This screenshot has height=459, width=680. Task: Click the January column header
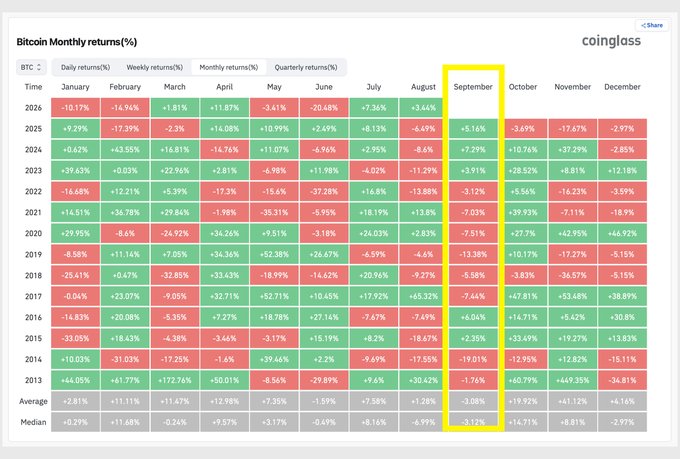pos(75,87)
